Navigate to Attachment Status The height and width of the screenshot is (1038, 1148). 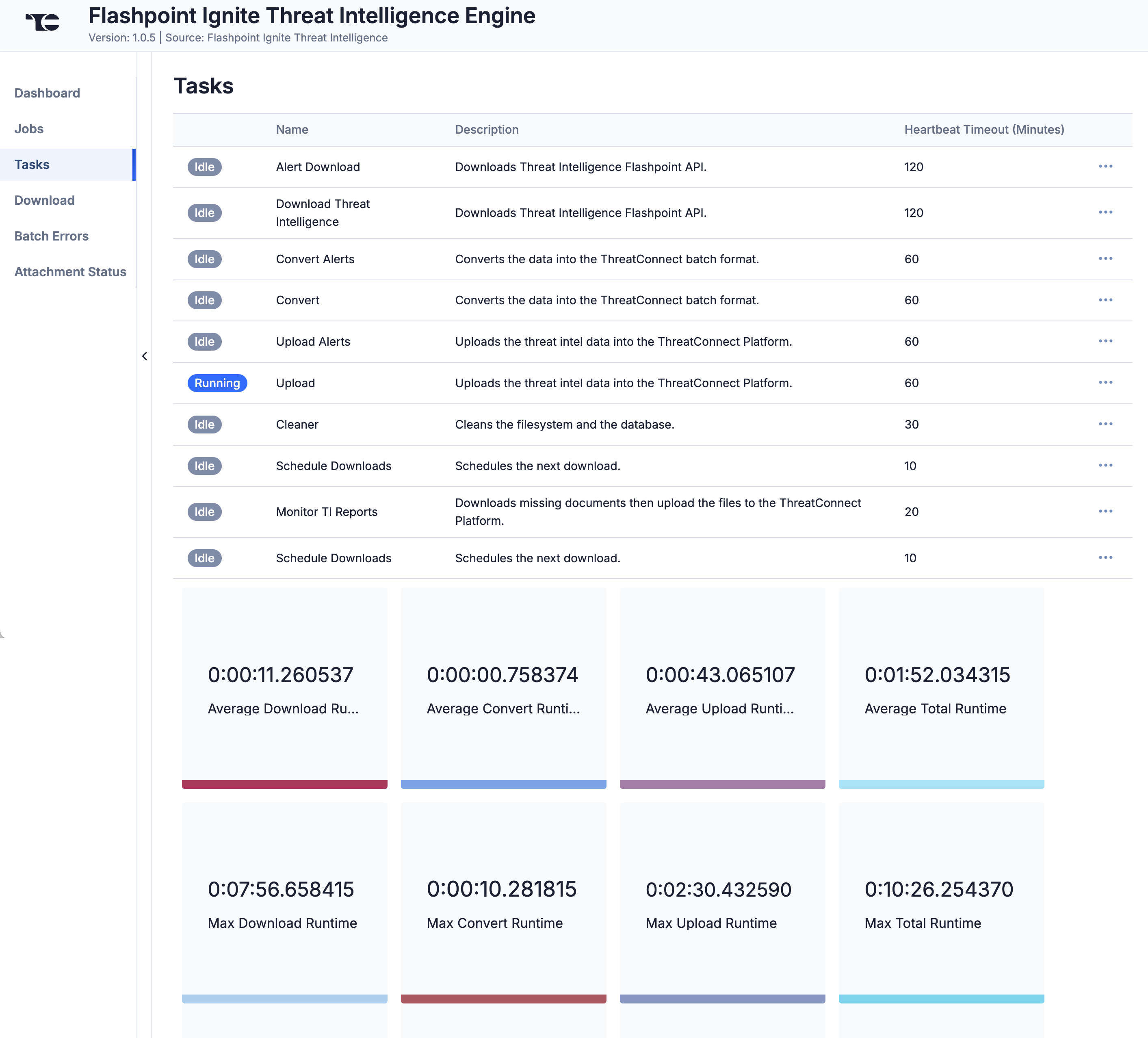click(70, 272)
